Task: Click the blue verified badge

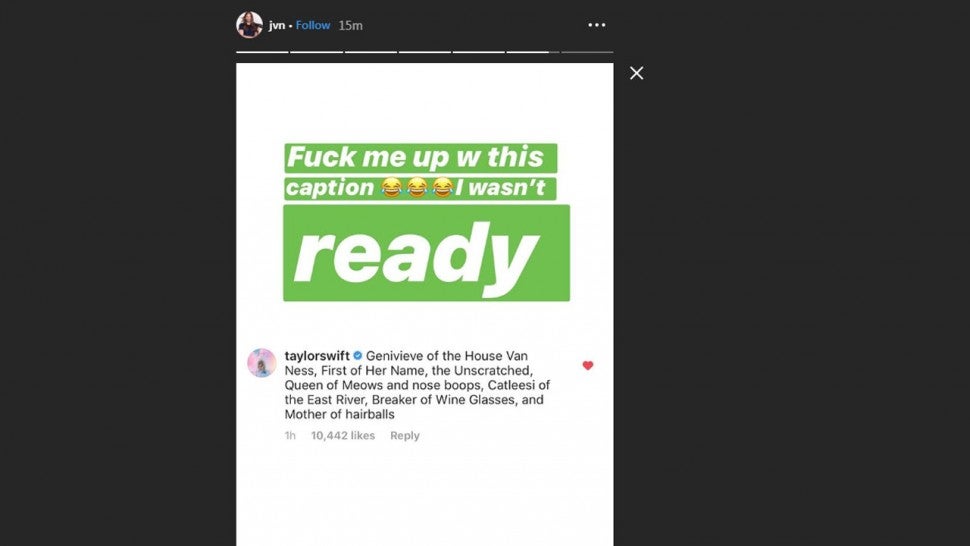Action: click(357, 356)
